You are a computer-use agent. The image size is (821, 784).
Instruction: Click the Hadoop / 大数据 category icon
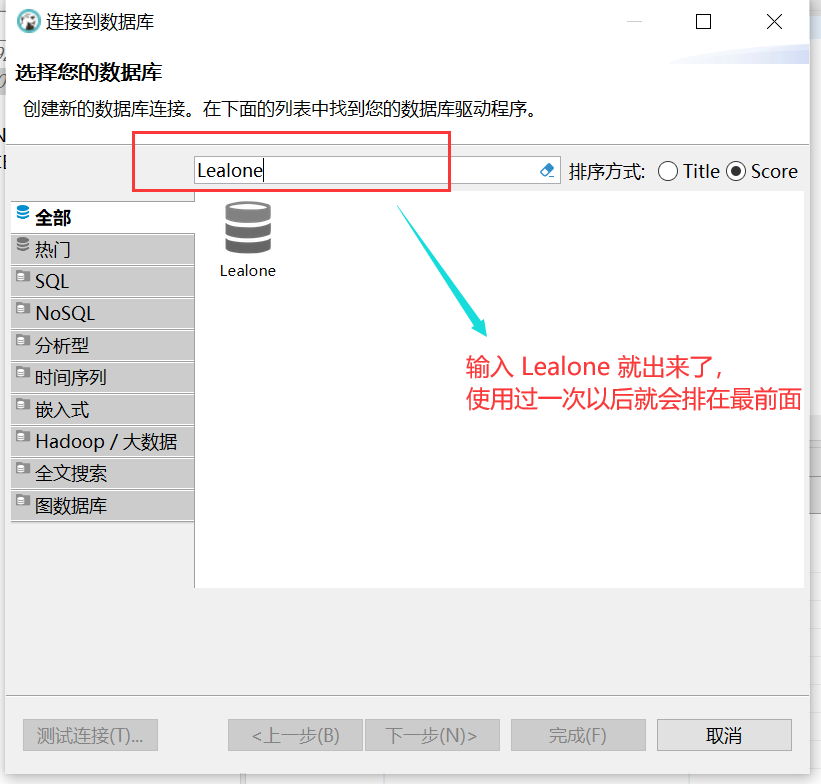click(21, 440)
